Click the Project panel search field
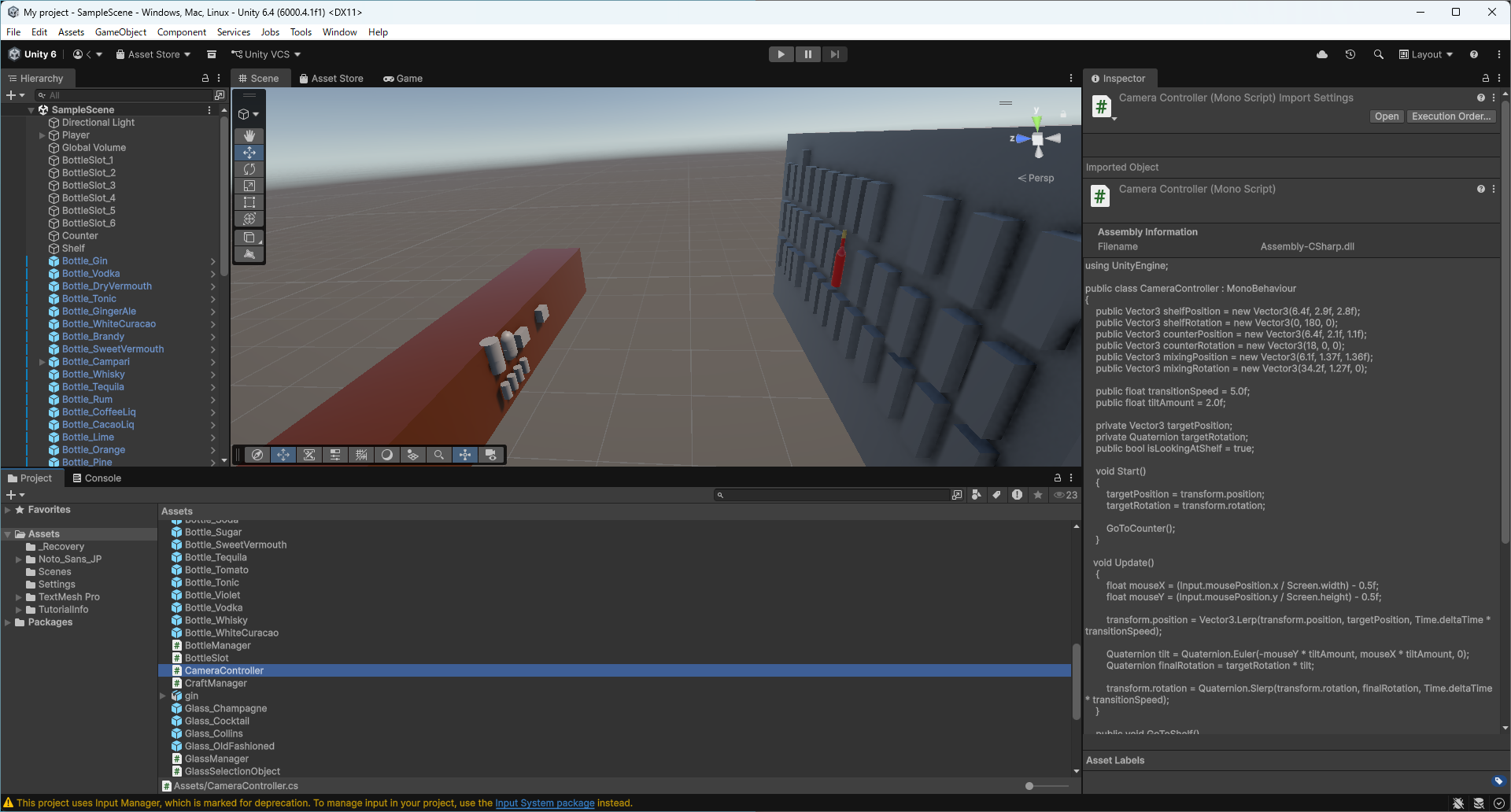Image resolution: width=1511 pixels, height=812 pixels. pyautogui.click(x=833, y=495)
